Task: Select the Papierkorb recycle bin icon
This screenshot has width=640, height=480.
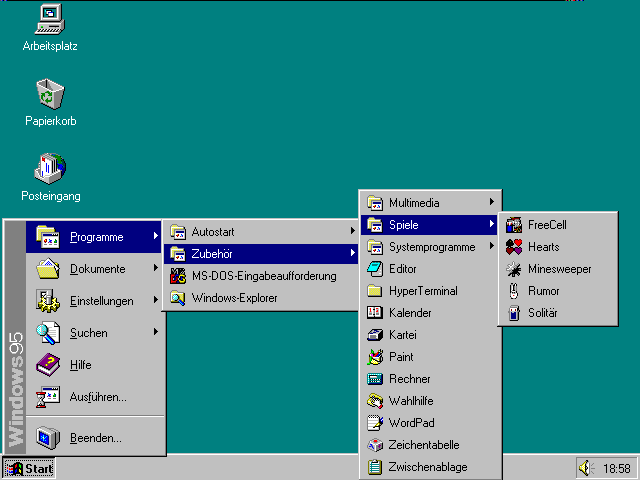Action: pos(50,94)
